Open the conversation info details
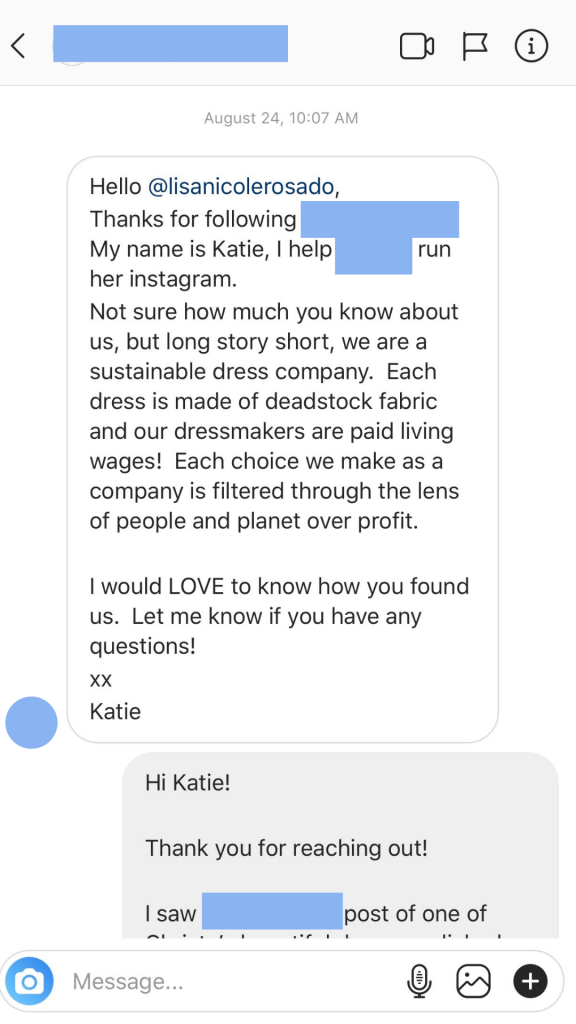 [x=531, y=46]
